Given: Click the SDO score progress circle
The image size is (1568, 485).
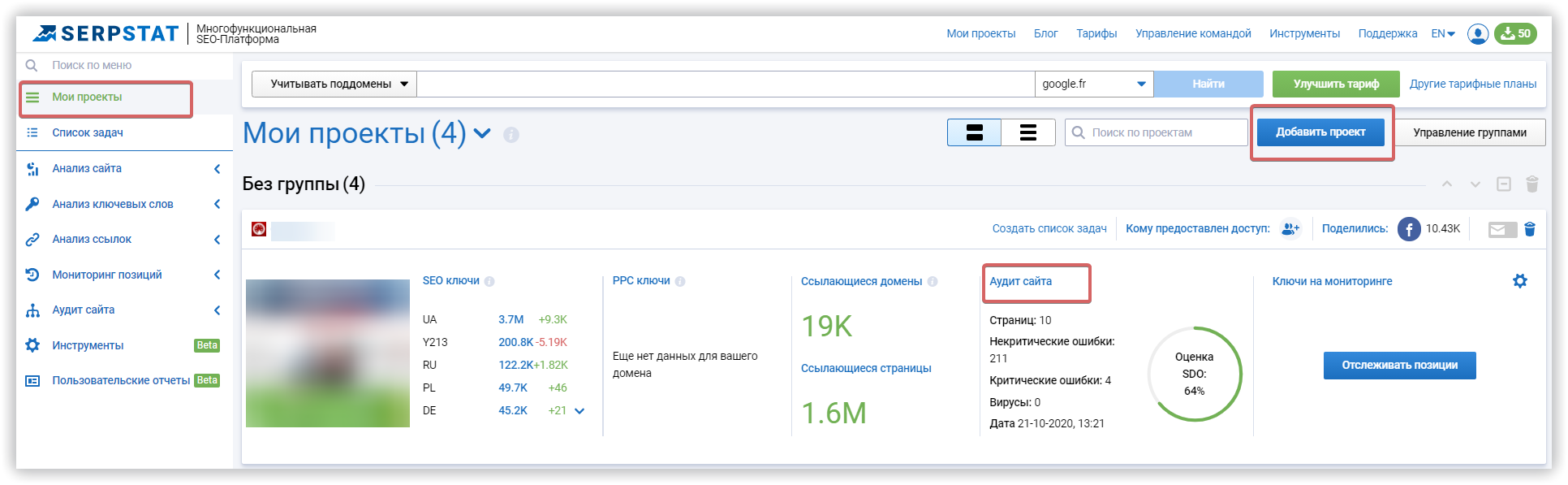Looking at the screenshot, I should pos(1195,374).
